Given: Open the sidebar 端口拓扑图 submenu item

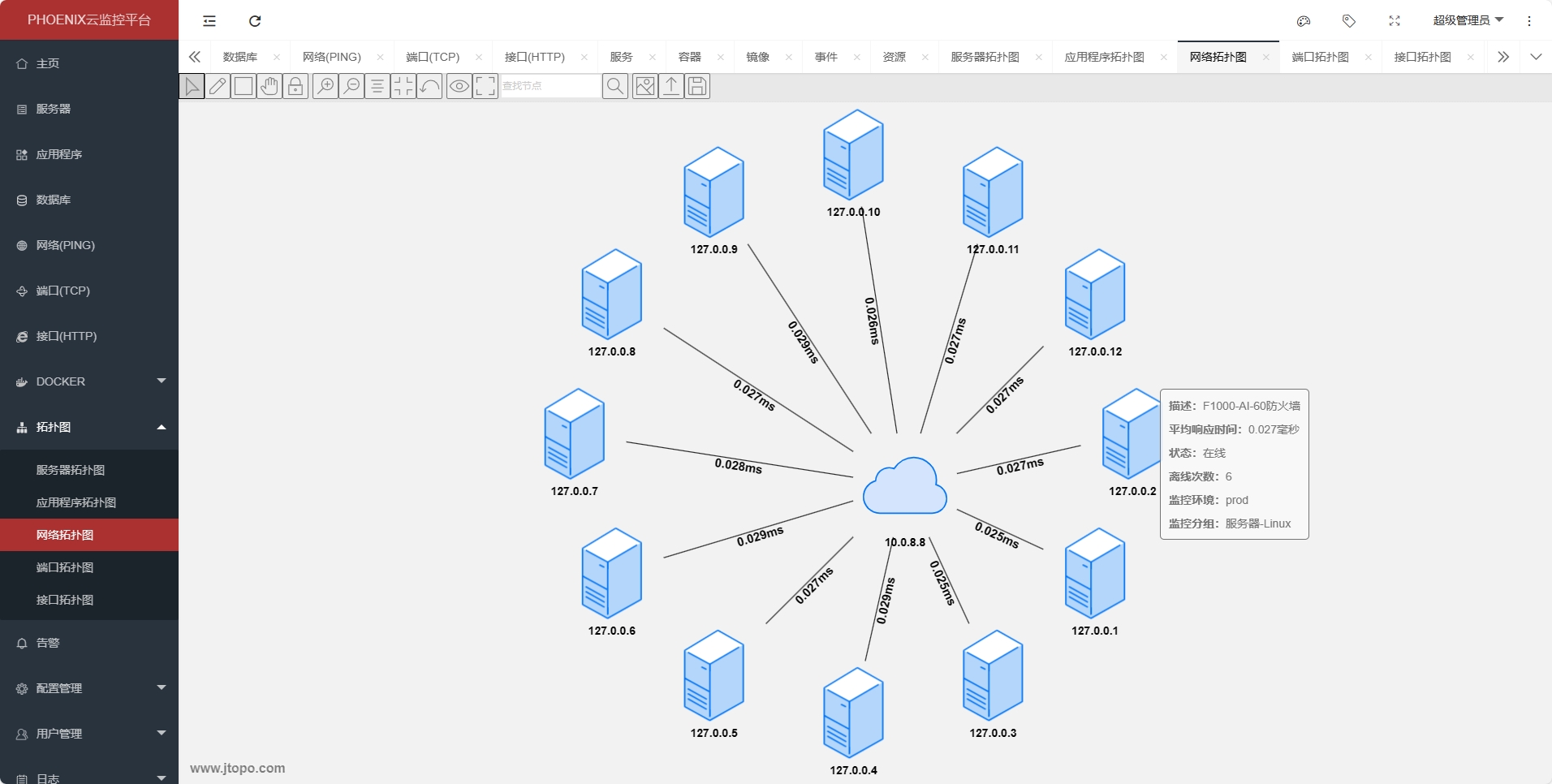Looking at the screenshot, I should (89, 567).
